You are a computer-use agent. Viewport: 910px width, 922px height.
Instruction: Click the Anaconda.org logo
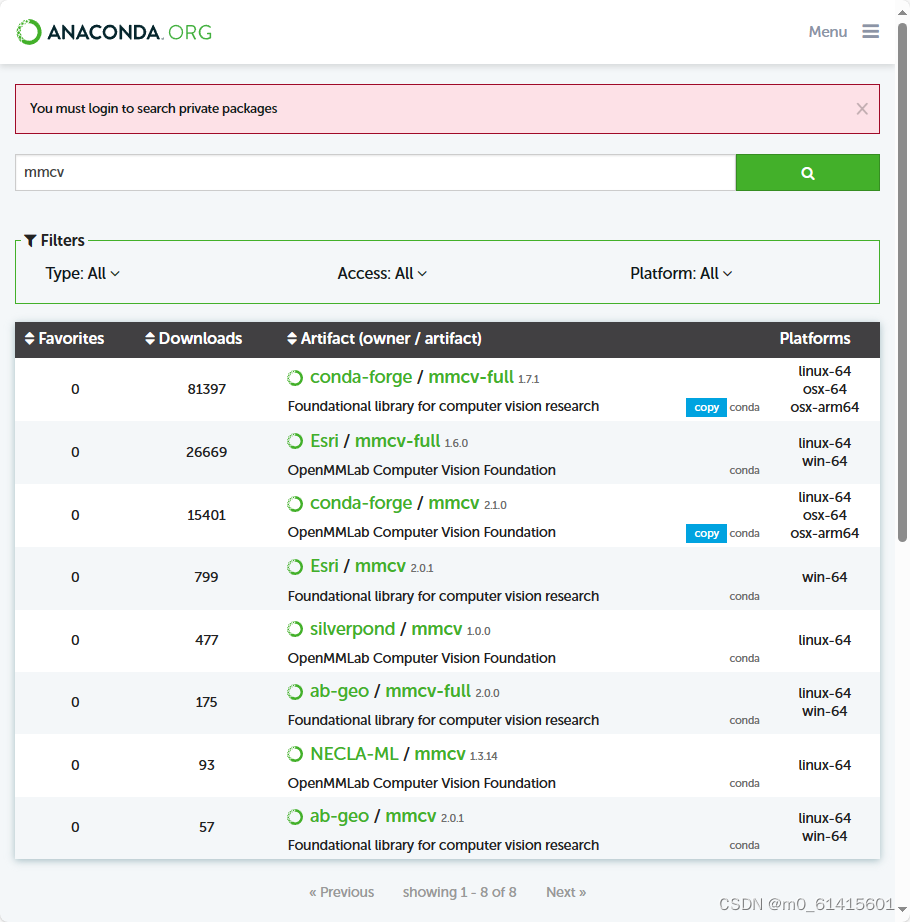pos(114,32)
